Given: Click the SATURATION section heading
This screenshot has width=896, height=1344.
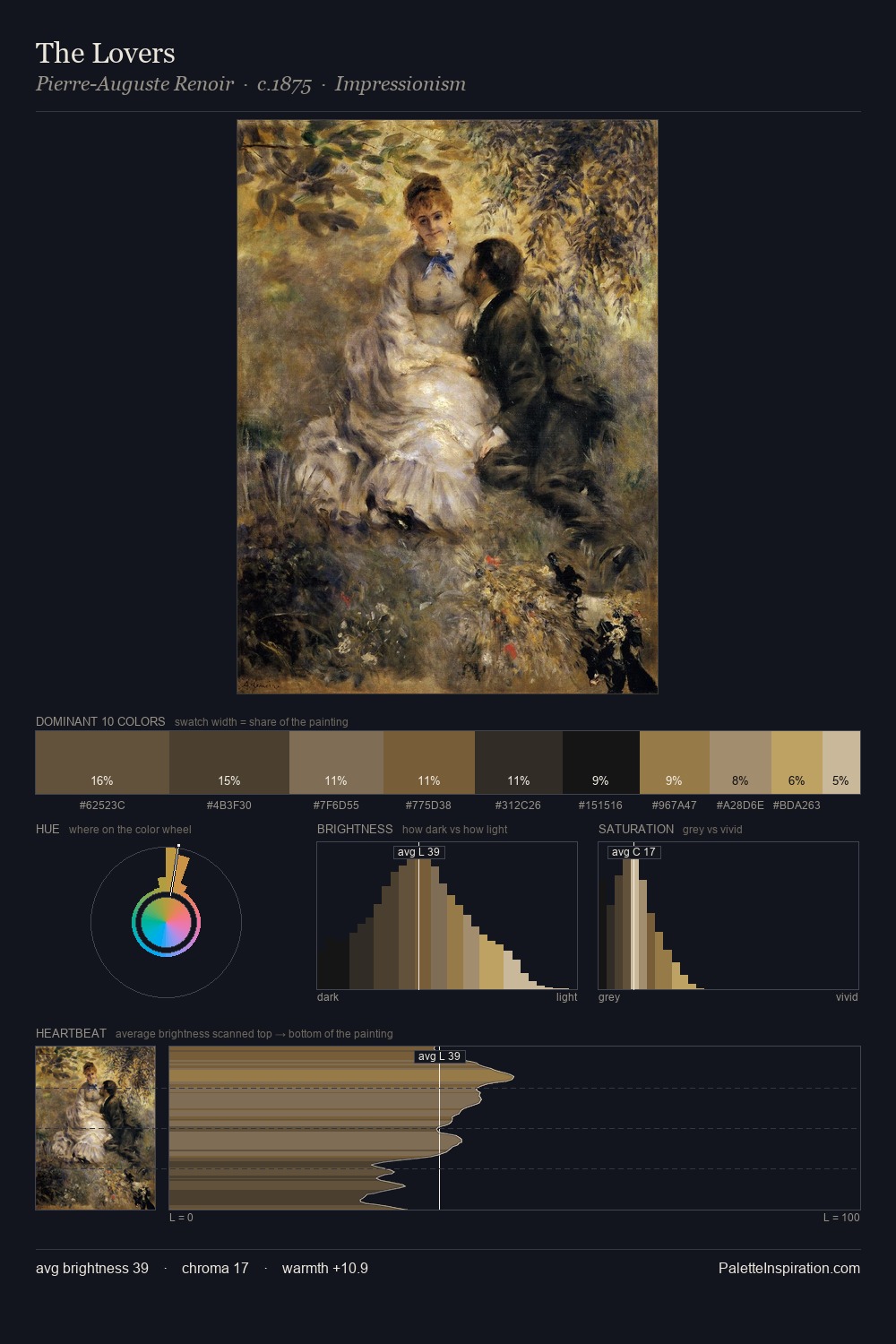Looking at the screenshot, I should pyautogui.click(x=636, y=829).
